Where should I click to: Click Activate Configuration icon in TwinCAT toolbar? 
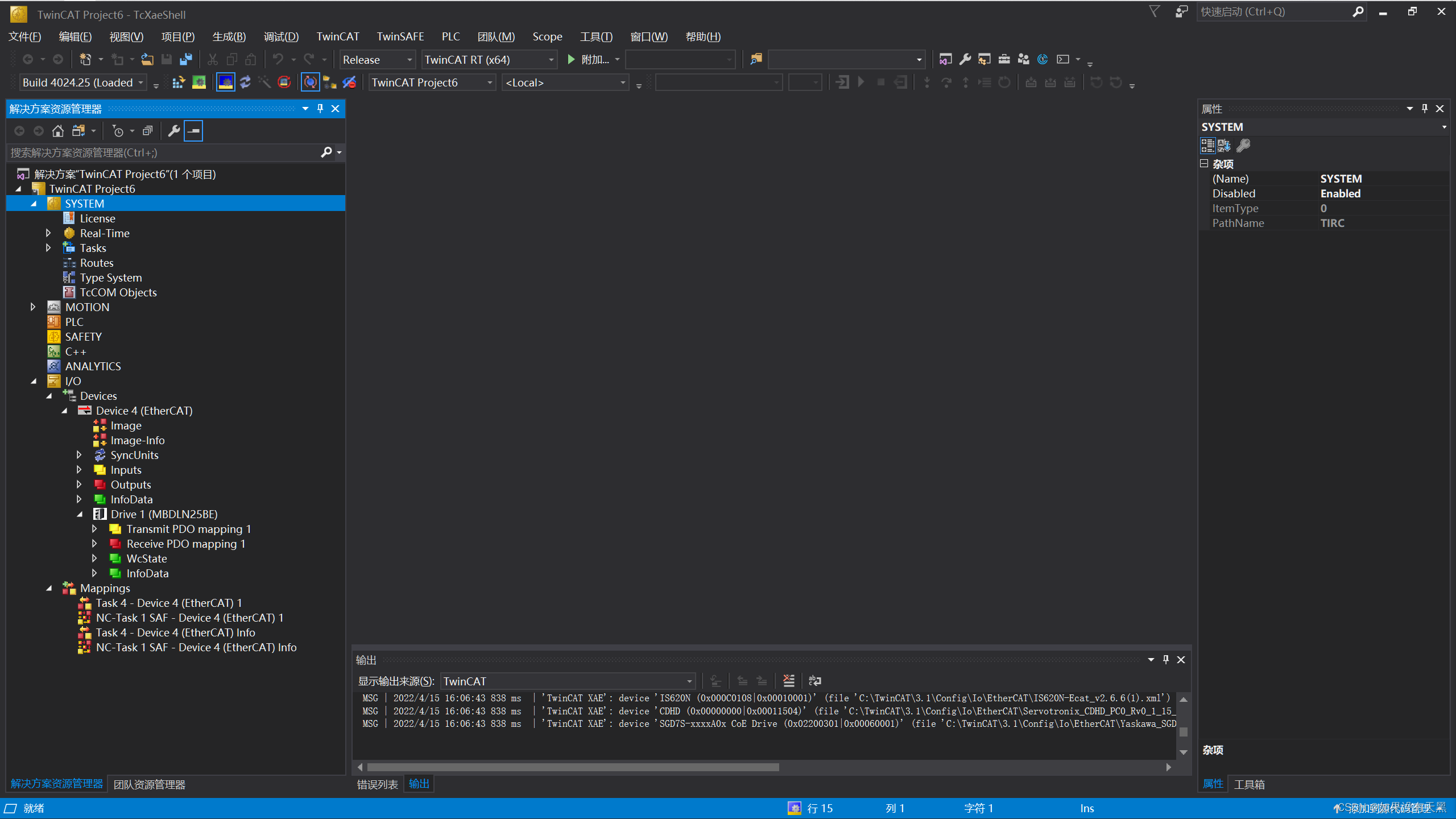(x=179, y=82)
